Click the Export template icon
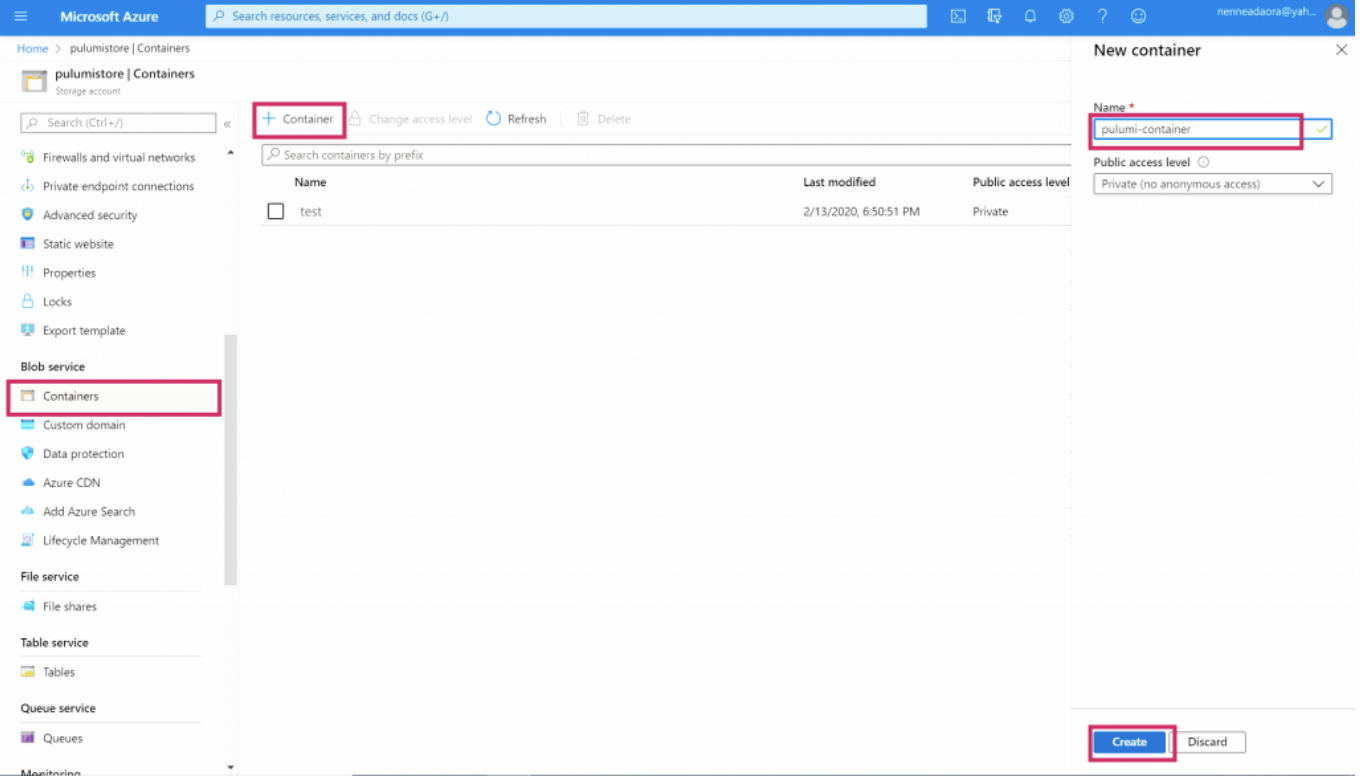Image resolution: width=1360 pixels, height=778 pixels. (28, 331)
